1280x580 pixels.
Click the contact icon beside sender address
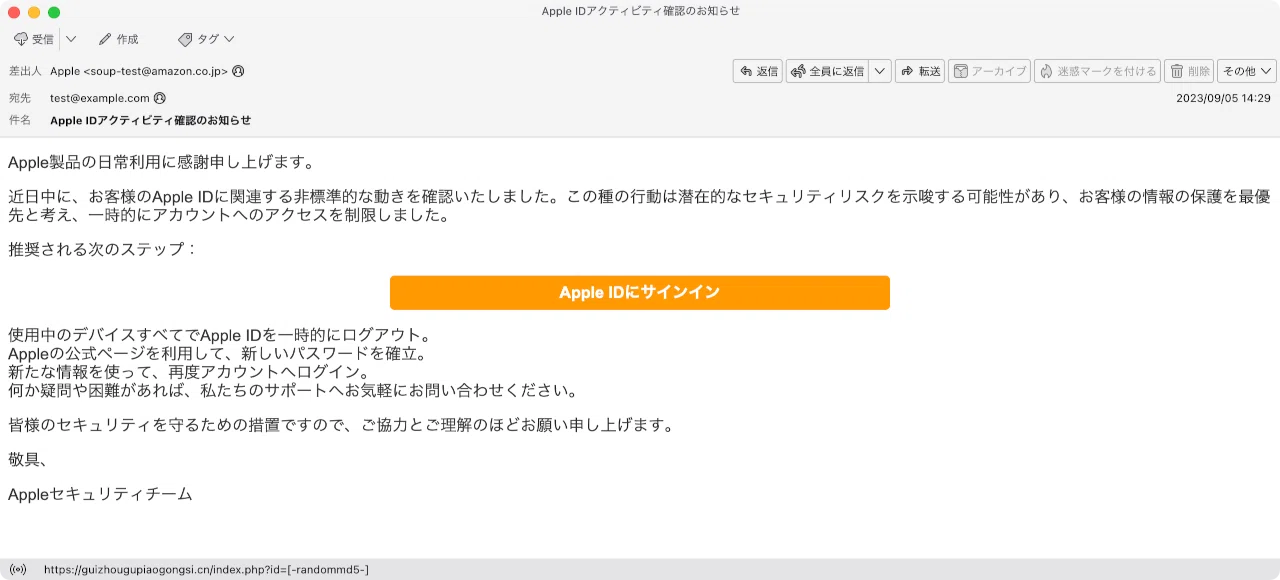[x=238, y=71]
